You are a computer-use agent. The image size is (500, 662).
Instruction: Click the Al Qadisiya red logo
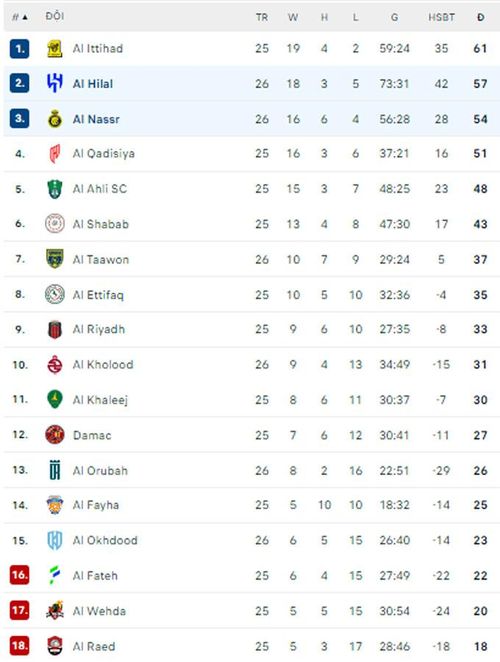54,154
